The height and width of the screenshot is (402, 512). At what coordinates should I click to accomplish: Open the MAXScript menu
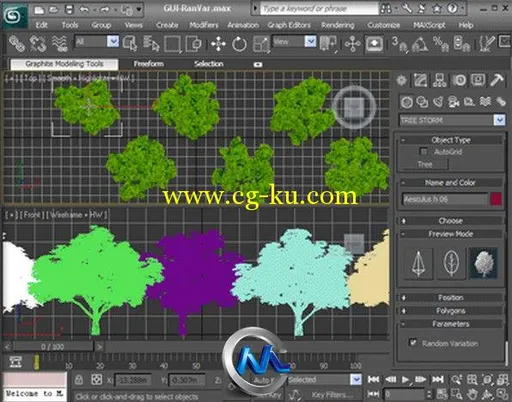(x=429, y=25)
